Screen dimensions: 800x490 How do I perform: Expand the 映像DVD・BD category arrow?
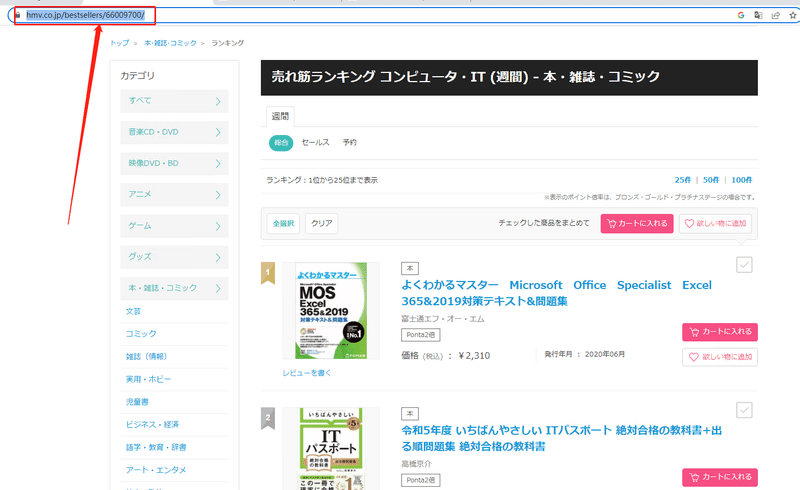click(x=218, y=164)
